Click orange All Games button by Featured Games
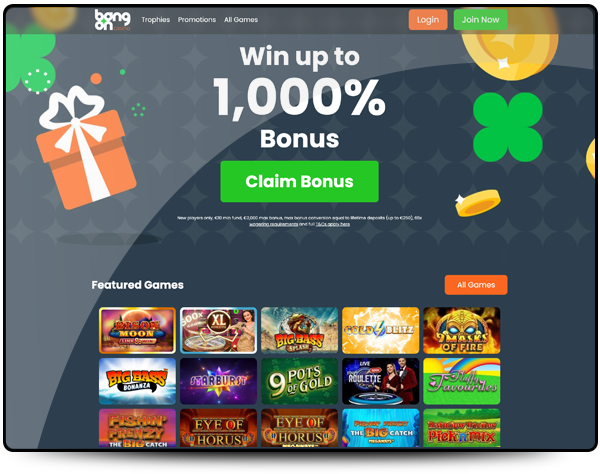600x474 pixels. tap(476, 285)
